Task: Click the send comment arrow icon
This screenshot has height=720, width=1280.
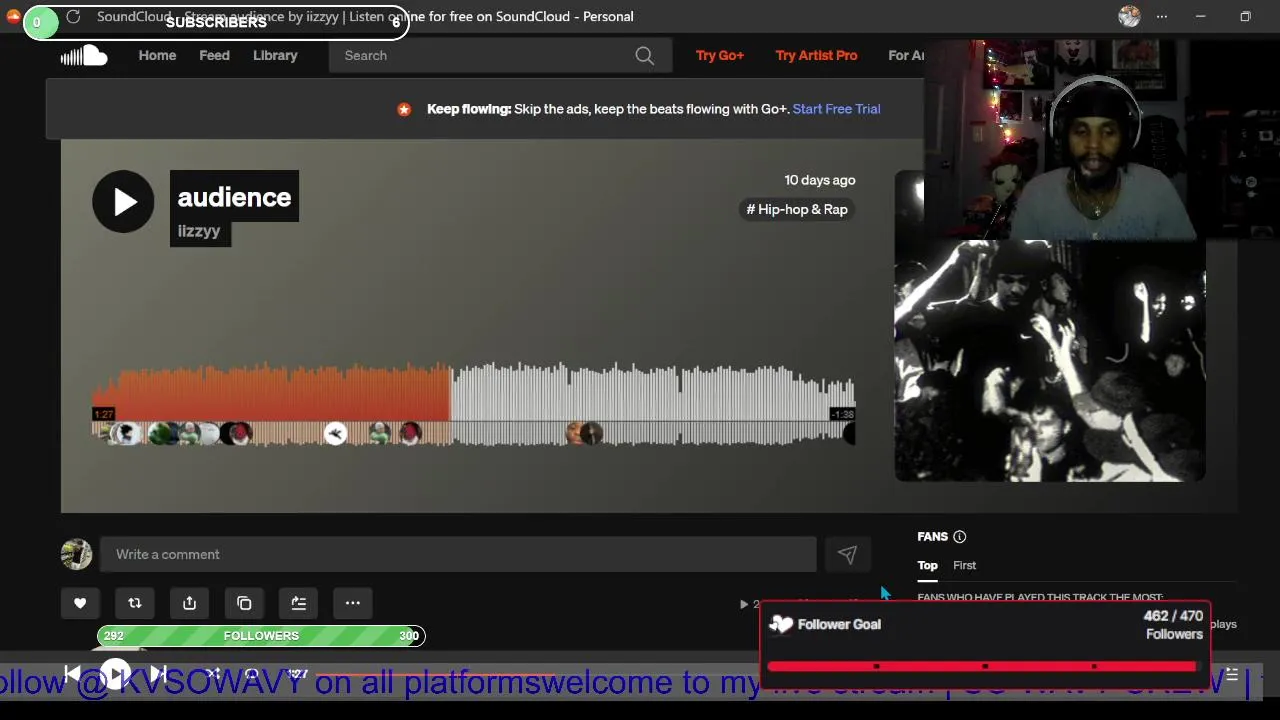Action: point(847,554)
